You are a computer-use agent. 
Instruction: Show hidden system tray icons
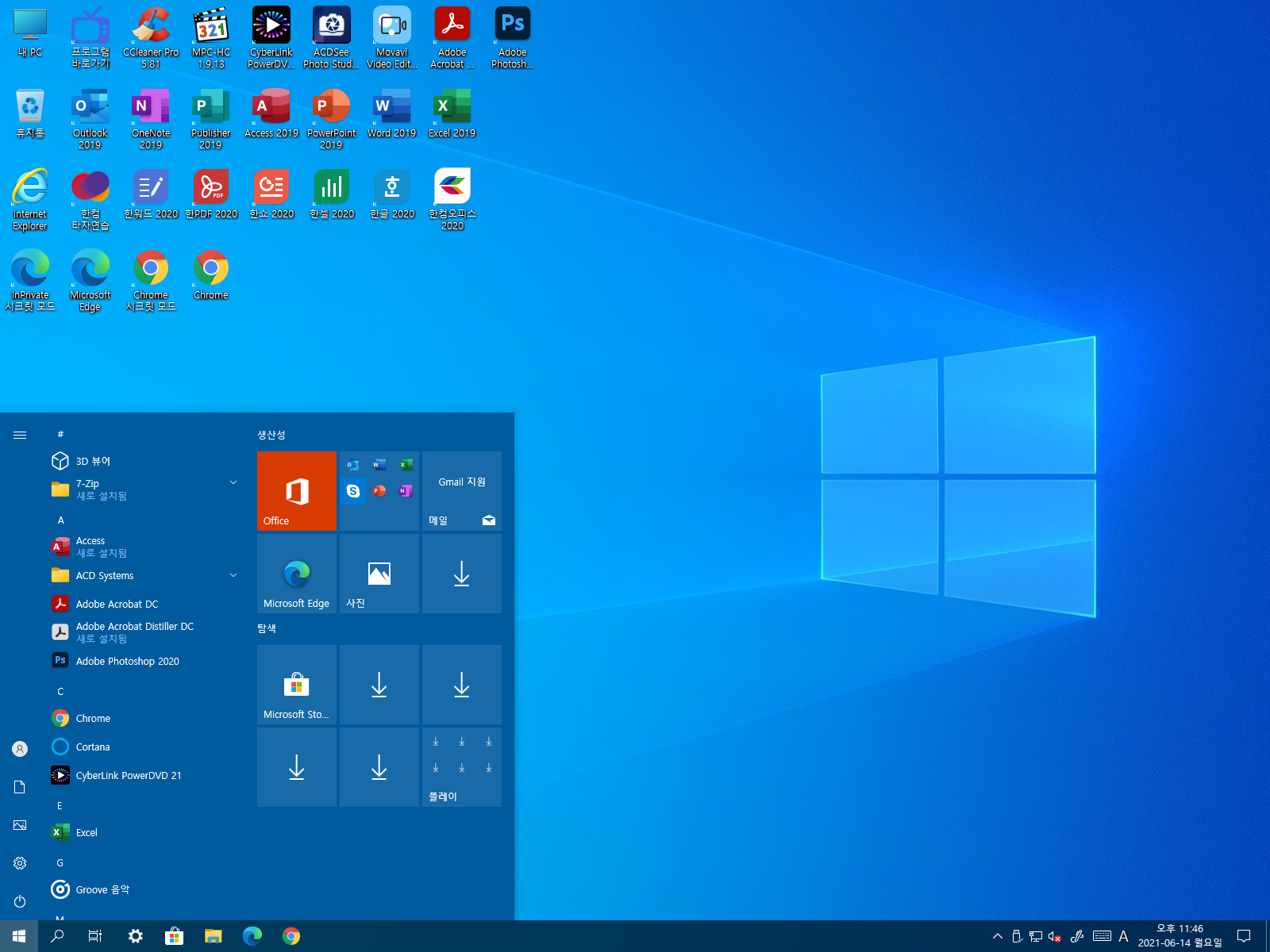click(998, 936)
